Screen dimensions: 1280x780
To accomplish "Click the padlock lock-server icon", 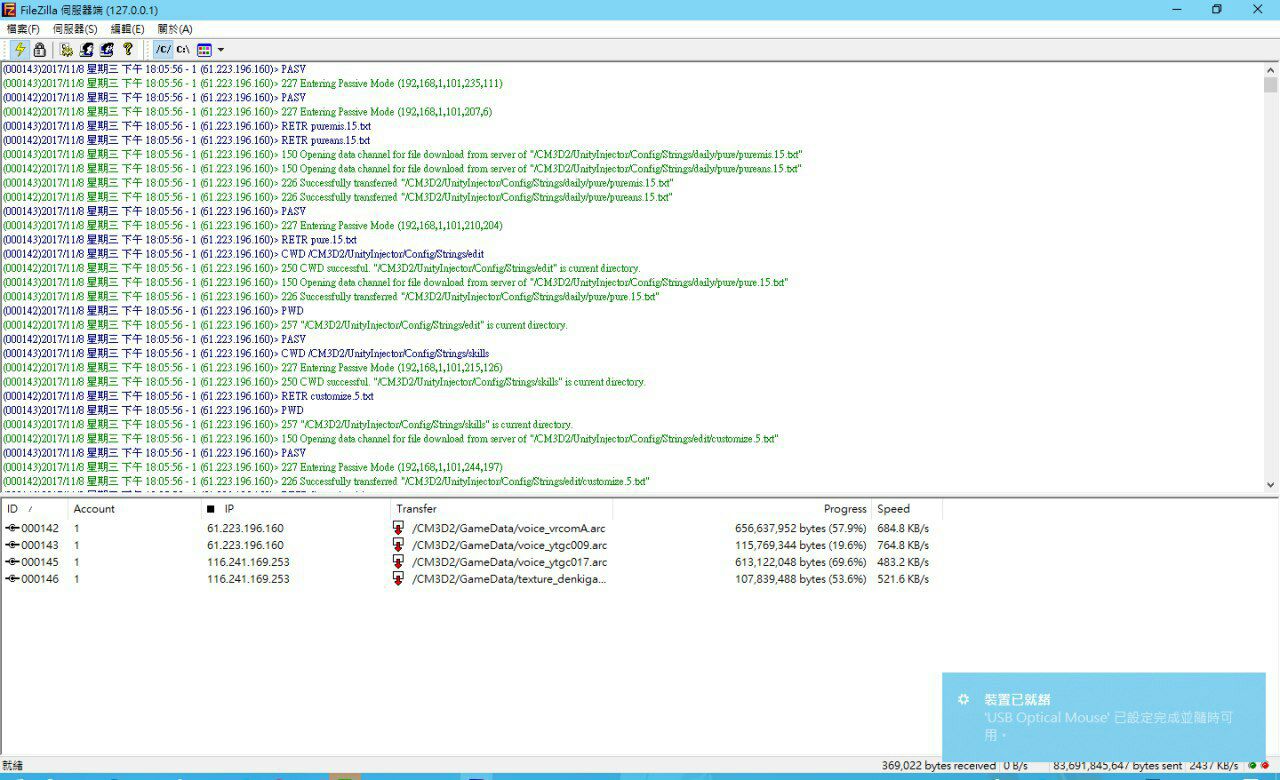I will pos(39,49).
